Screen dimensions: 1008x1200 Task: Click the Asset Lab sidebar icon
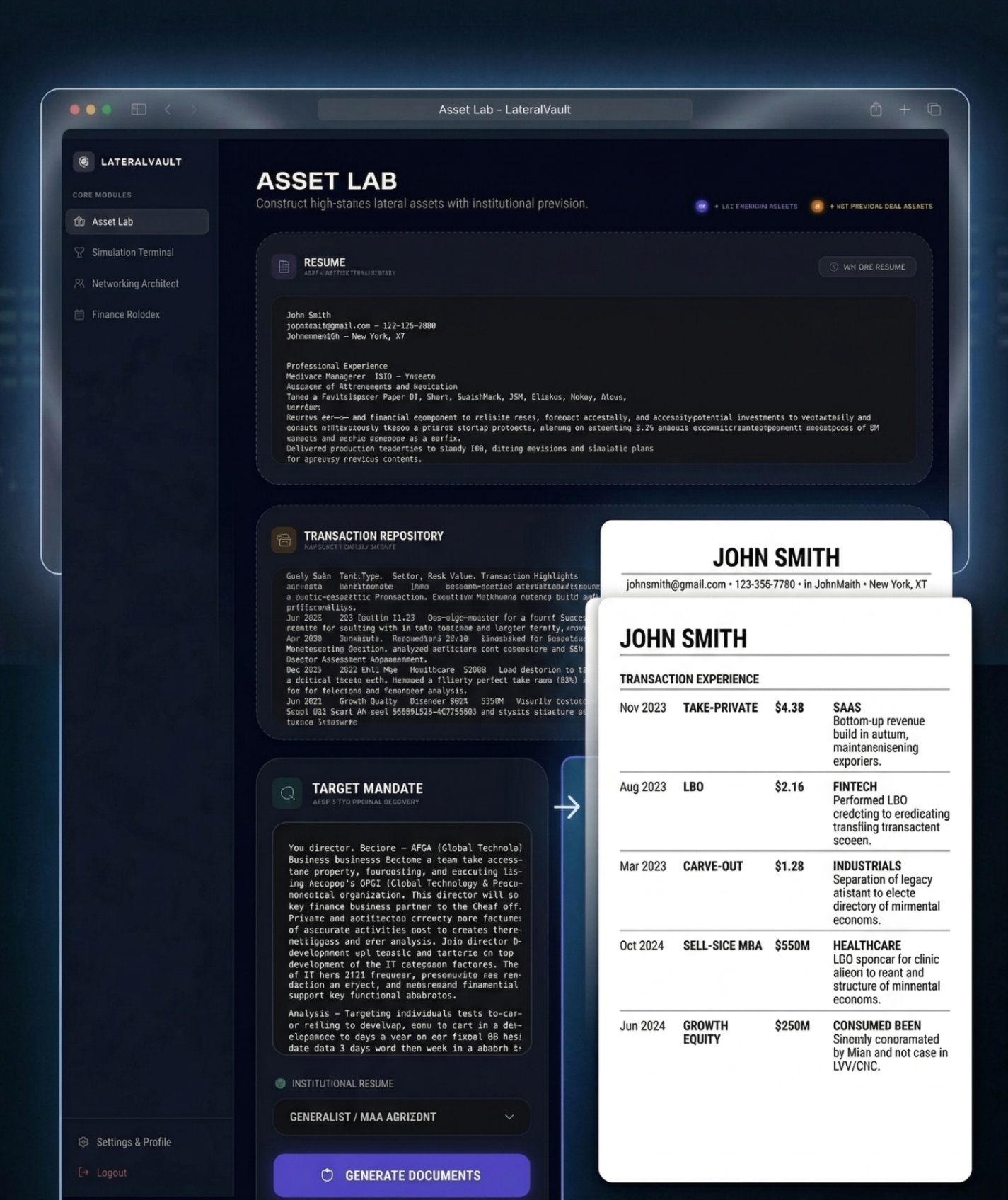[79, 221]
